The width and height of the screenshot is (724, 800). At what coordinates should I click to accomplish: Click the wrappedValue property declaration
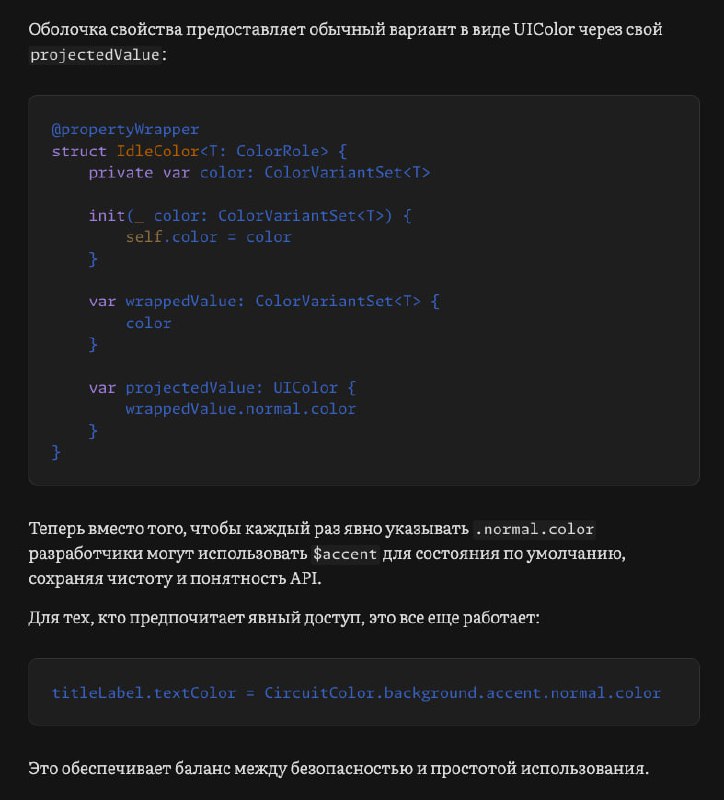[263, 302]
